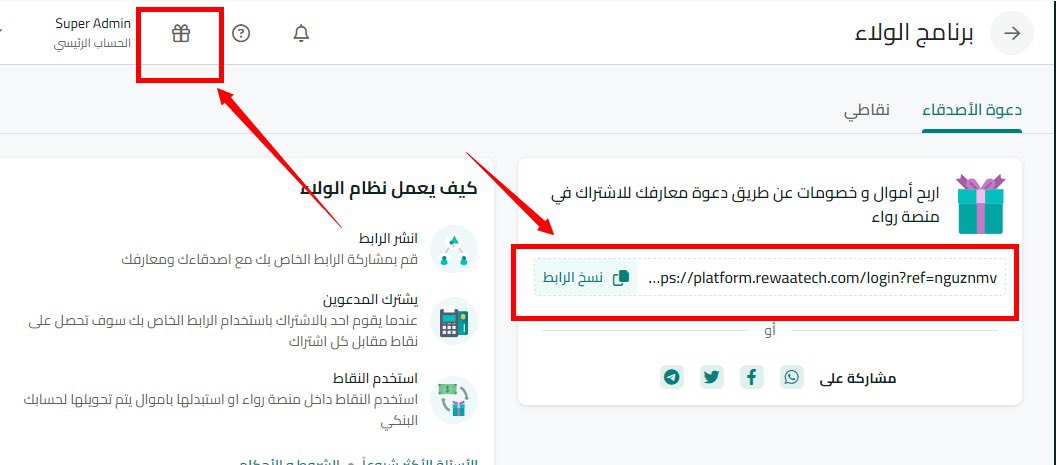Share referral link on Twitter
The height and width of the screenshot is (465, 1056).
pos(712,377)
